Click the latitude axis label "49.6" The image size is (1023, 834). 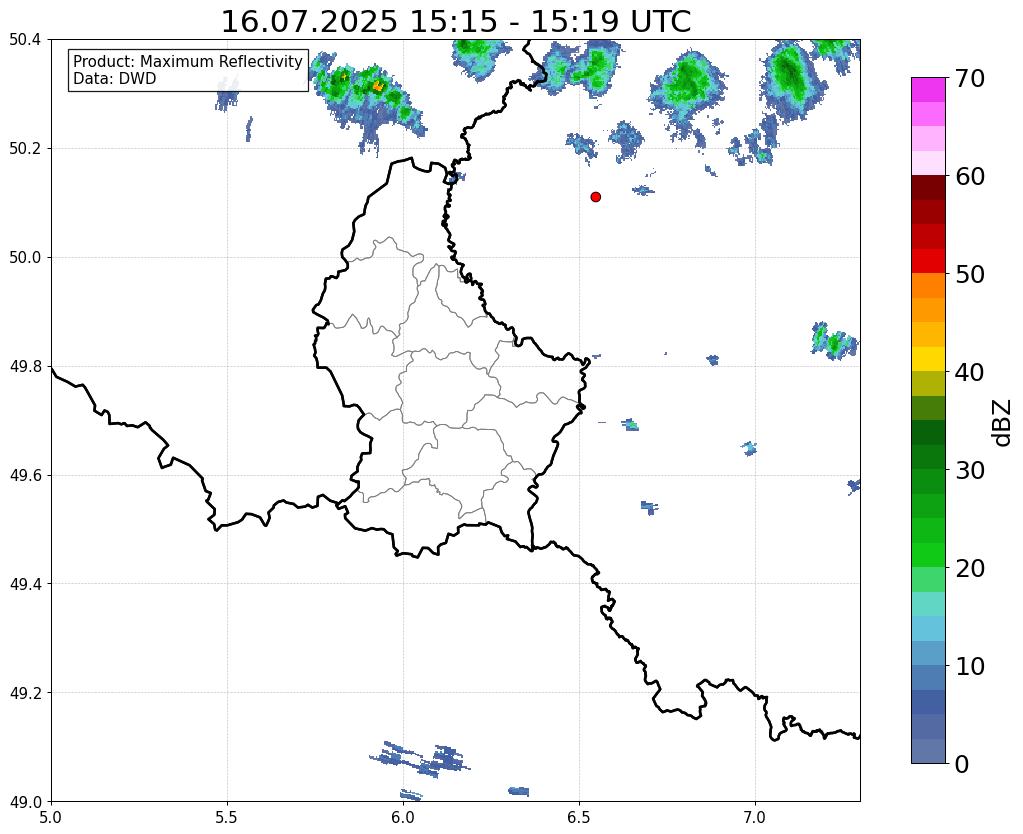tap(25, 475)
